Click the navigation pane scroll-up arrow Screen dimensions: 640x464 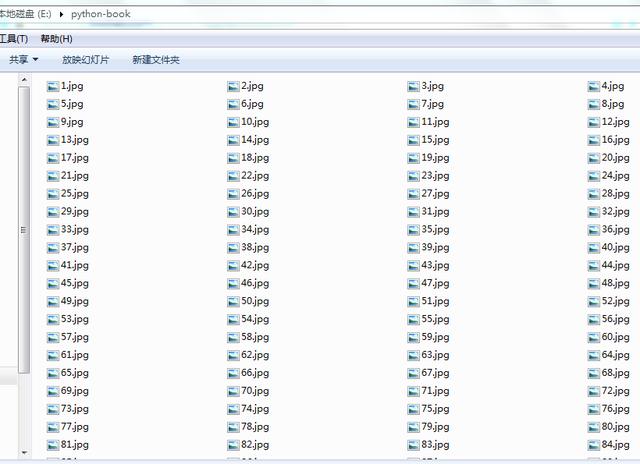tap(24, 80)
